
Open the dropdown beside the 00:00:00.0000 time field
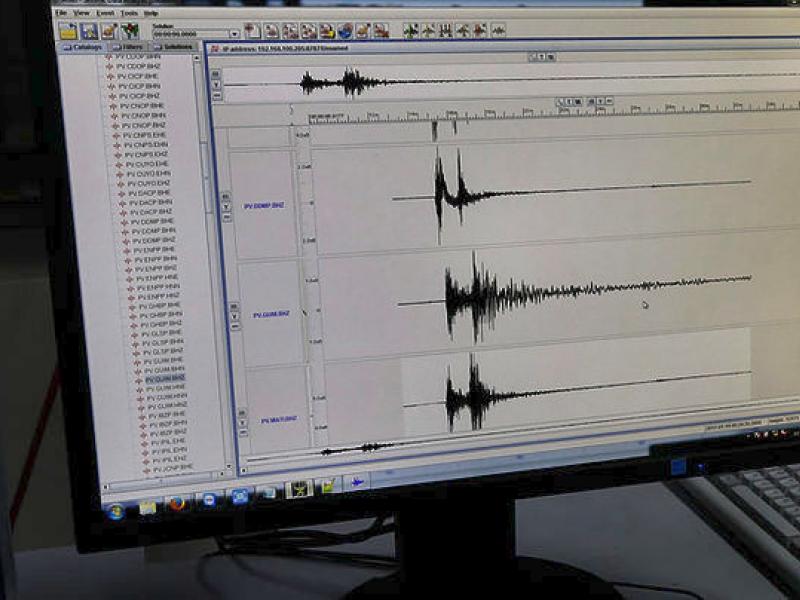point(233,32)
